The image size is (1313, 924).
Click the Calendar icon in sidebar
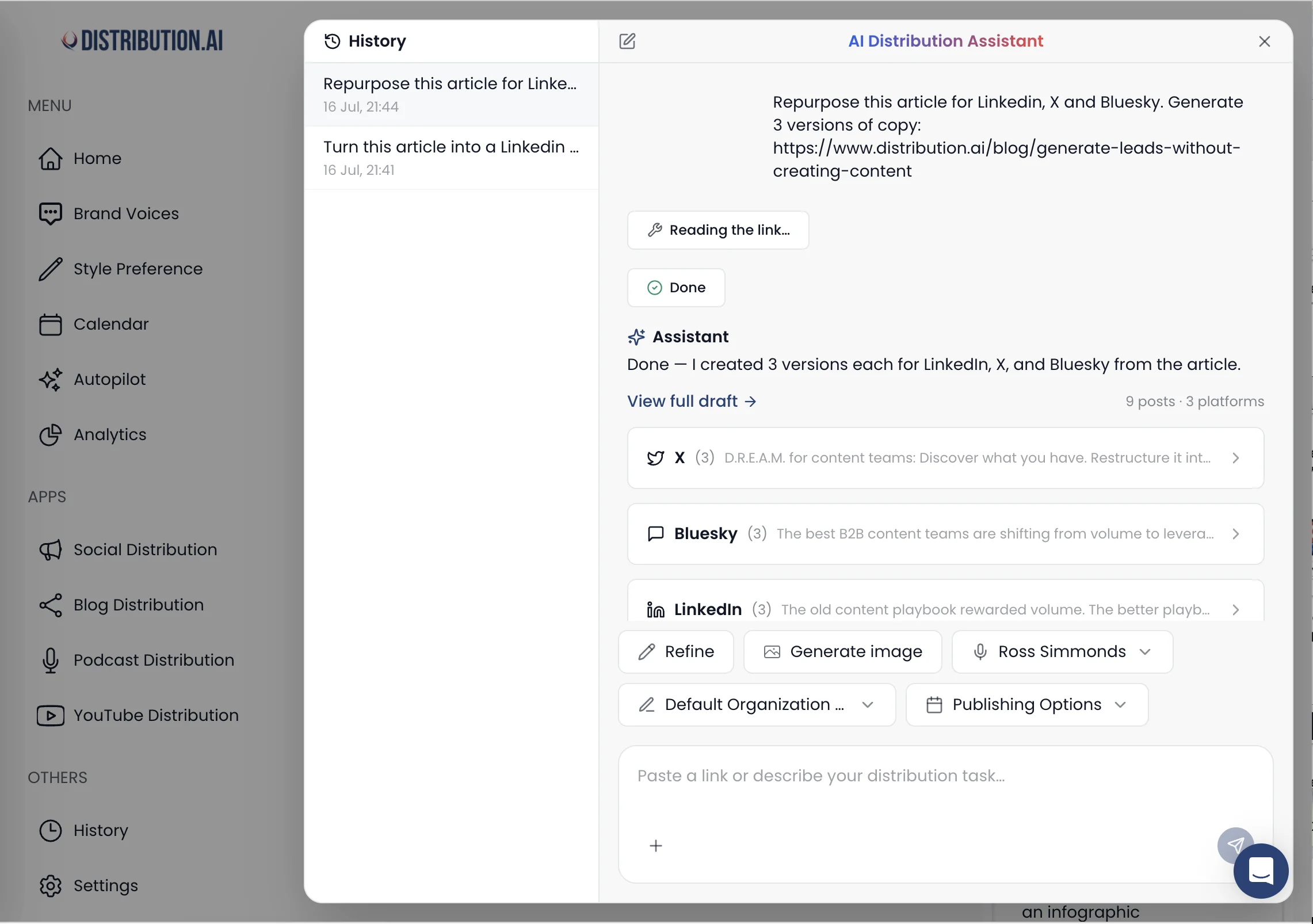tap(51, 324)
